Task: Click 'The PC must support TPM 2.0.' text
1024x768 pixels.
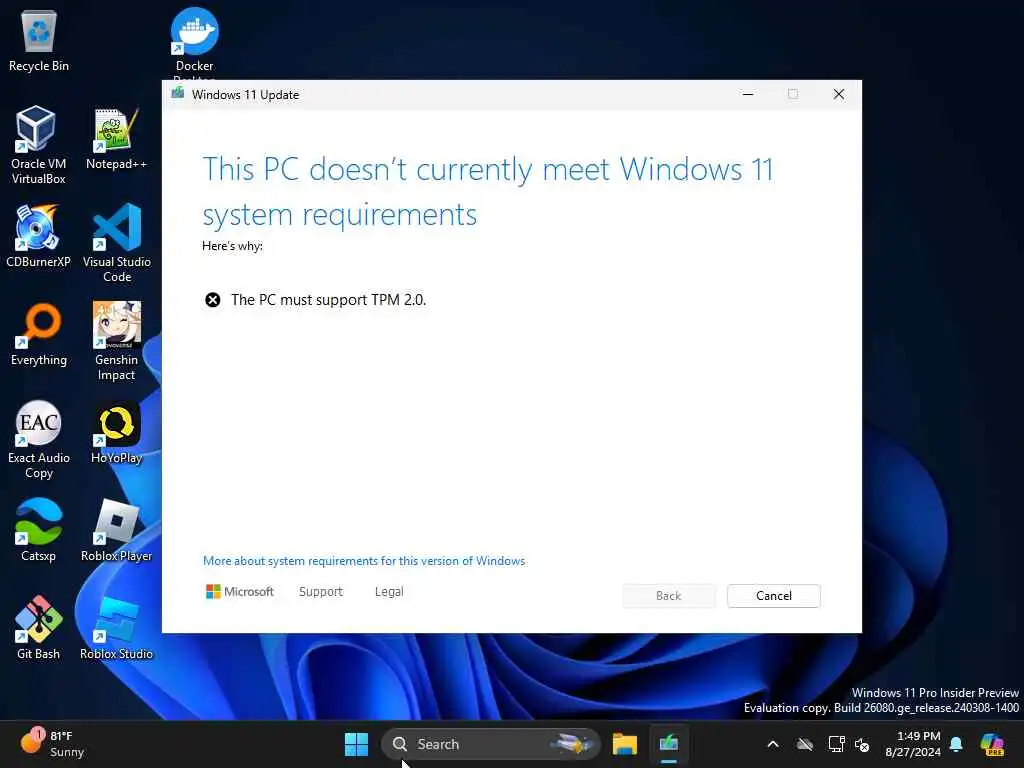Action: (328, 300)
